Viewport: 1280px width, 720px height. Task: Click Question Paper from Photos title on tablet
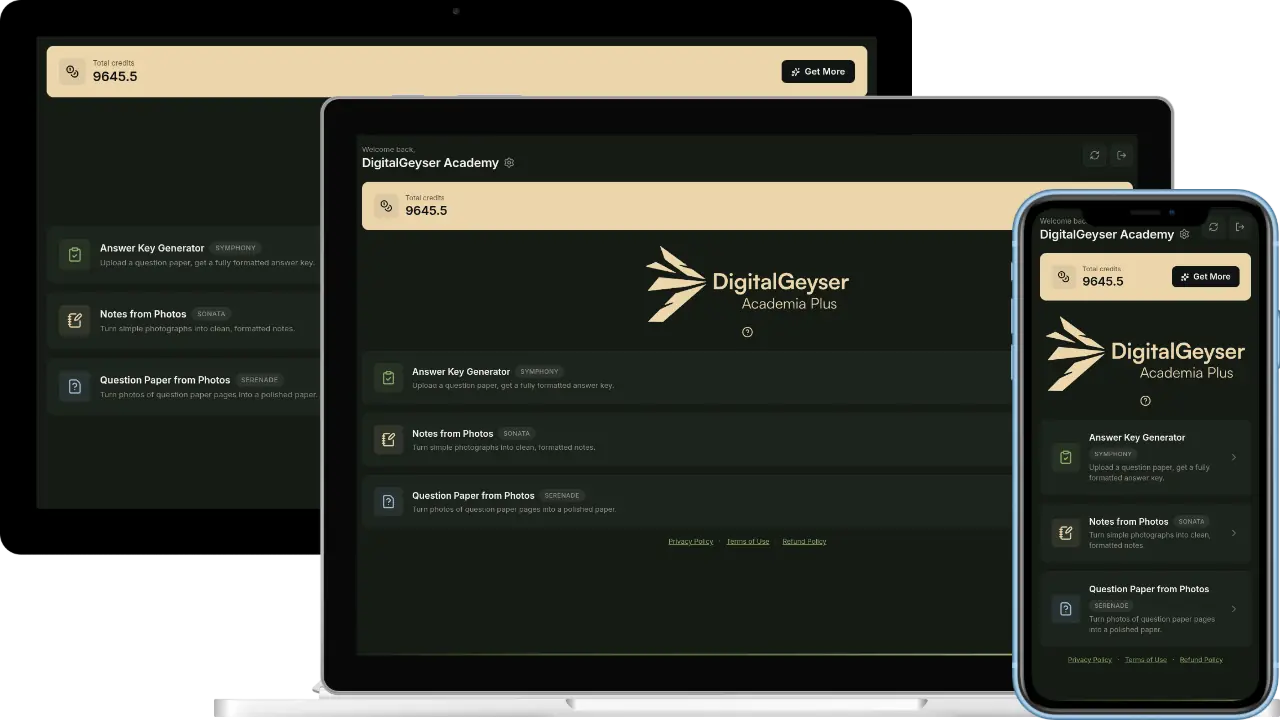165,380
